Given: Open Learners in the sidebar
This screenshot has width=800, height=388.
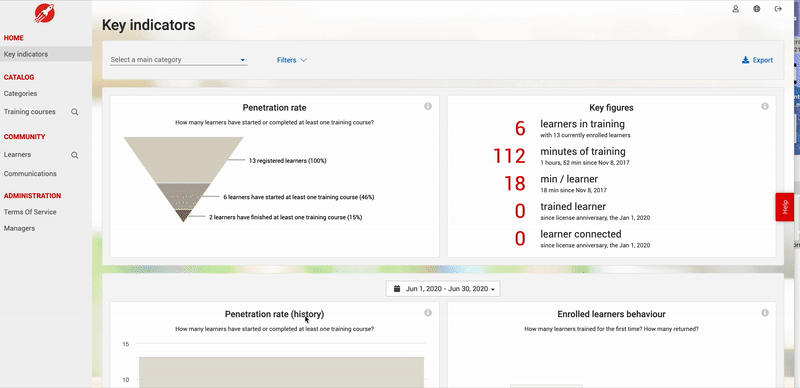Looking at the screenshot, I should coord(17,155).
